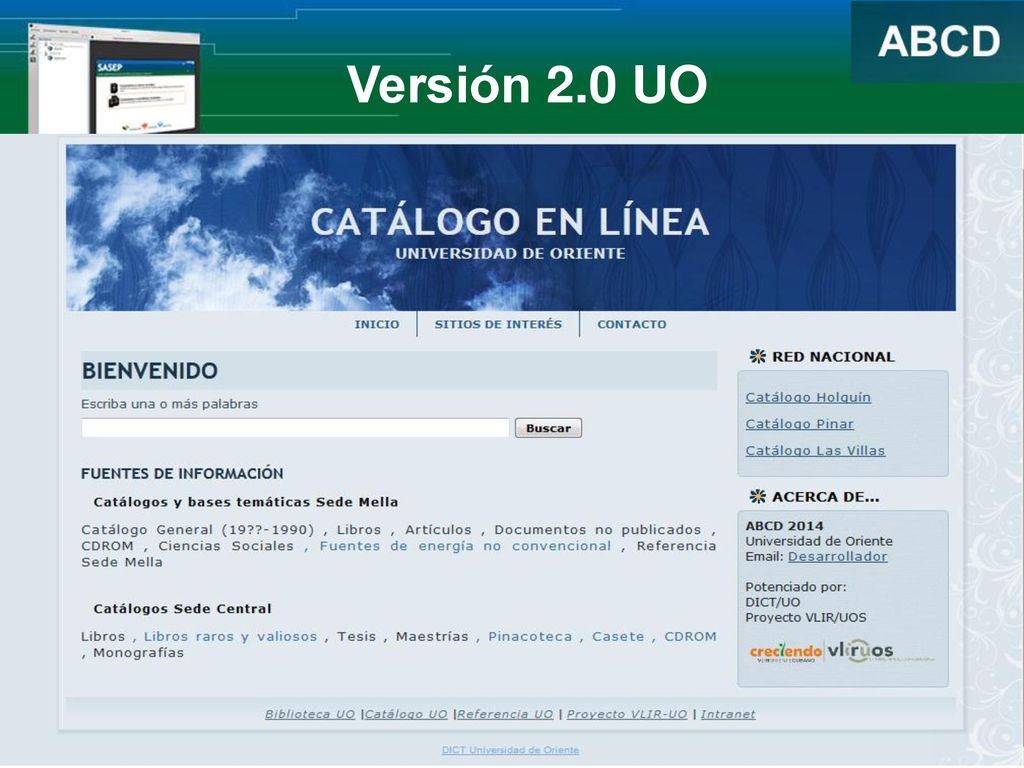Open the Pinacoteca catalog
This screenshot has height=768, width=1024.
coord(530,637)
